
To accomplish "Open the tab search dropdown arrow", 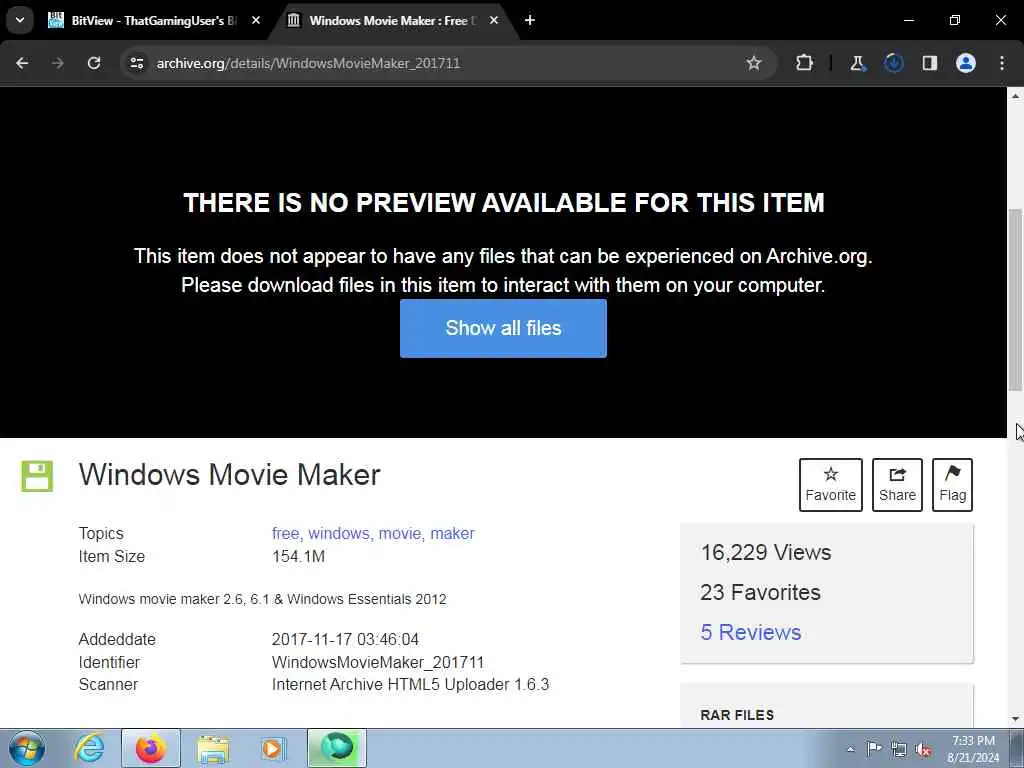I will pos(20,20).
